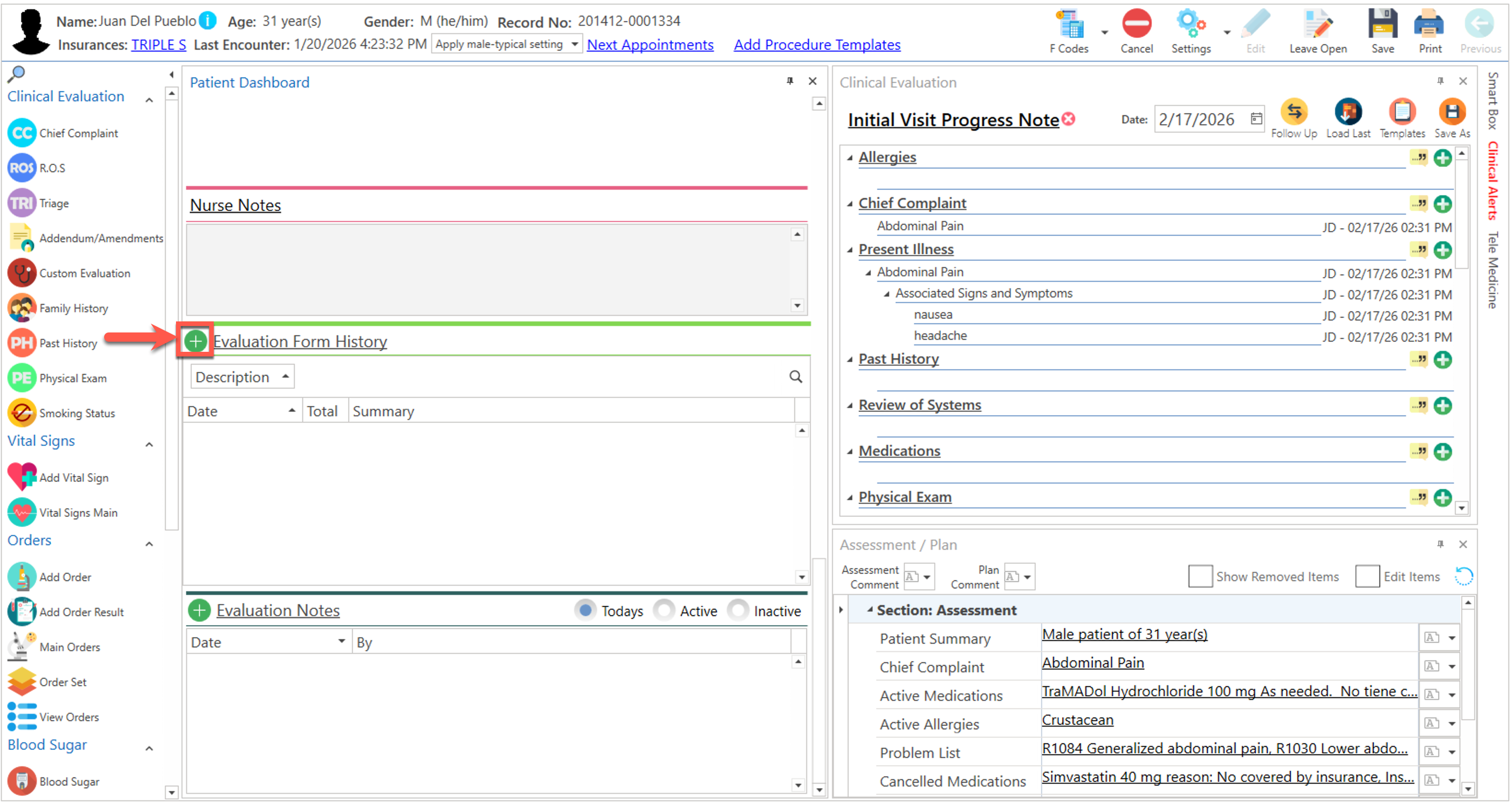Click green plus beside Medications section
The image size is (1512, 804).
click(x=1442, y=452)
